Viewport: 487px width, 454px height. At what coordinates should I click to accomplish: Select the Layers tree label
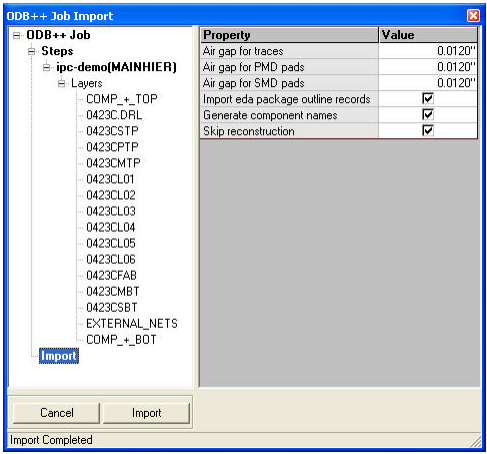[87, 83]
